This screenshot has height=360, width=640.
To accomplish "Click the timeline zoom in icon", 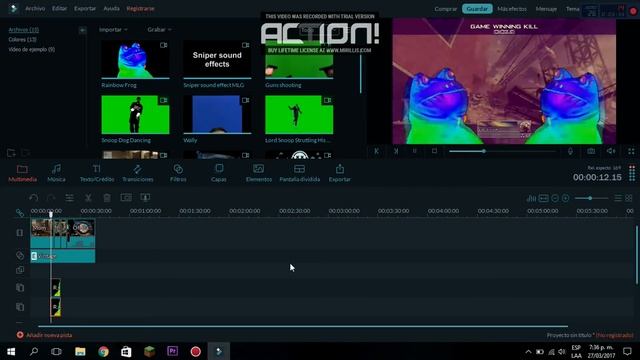I will coord(566,198).
